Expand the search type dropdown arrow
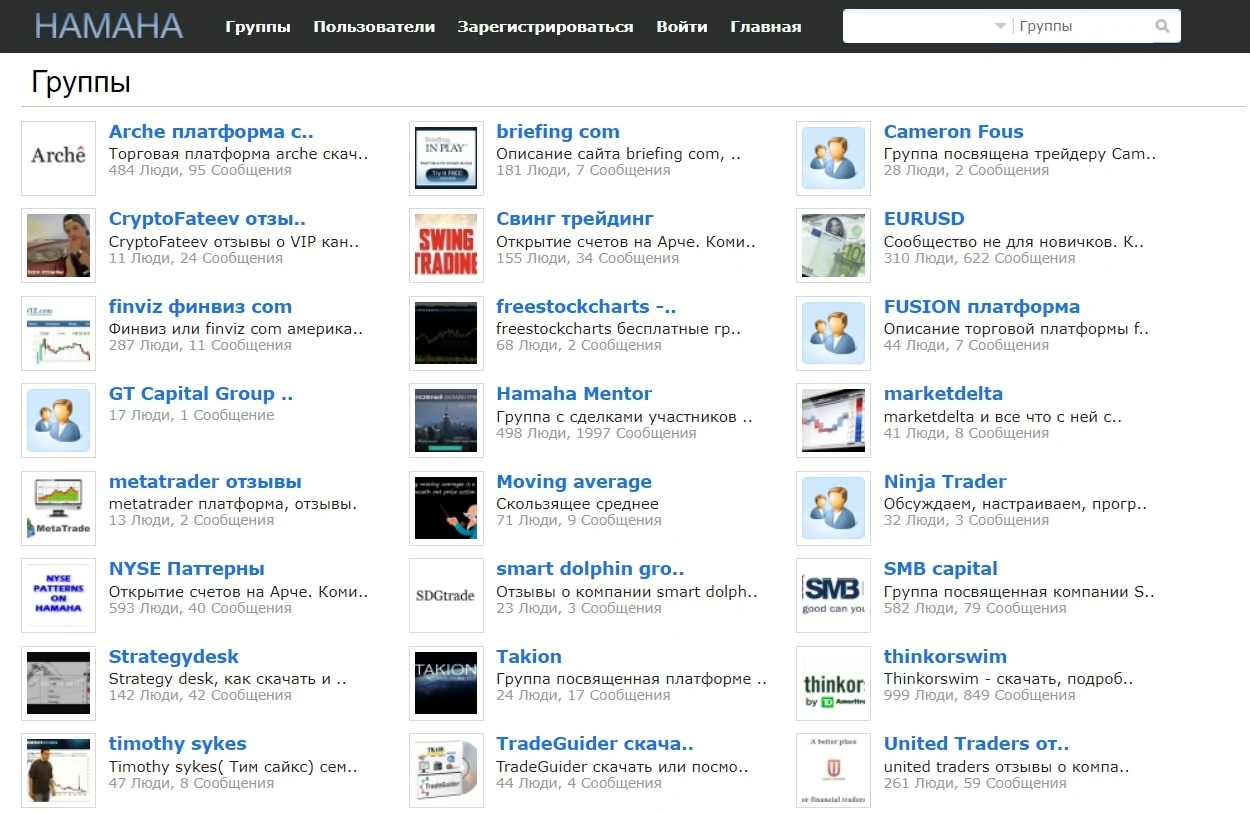 pyautogui.click(x=1001, y=27)
